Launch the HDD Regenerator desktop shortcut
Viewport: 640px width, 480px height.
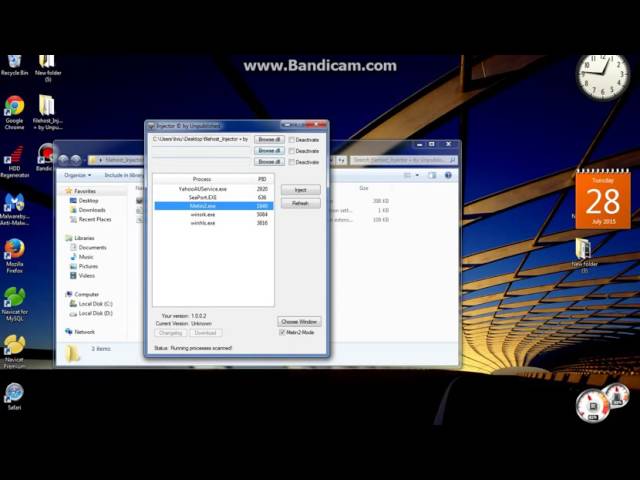[14, 161]
